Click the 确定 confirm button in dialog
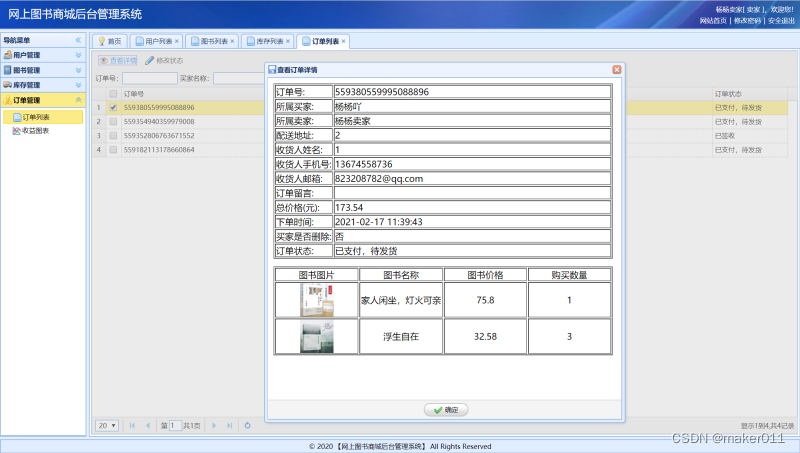 (445, 410)
